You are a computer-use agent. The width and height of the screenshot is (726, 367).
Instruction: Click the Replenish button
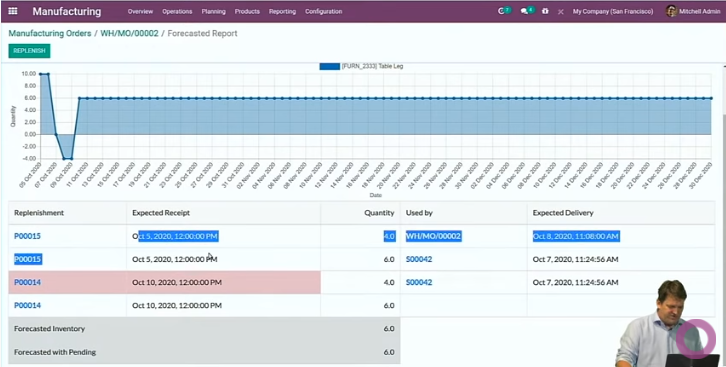point(29,51)
